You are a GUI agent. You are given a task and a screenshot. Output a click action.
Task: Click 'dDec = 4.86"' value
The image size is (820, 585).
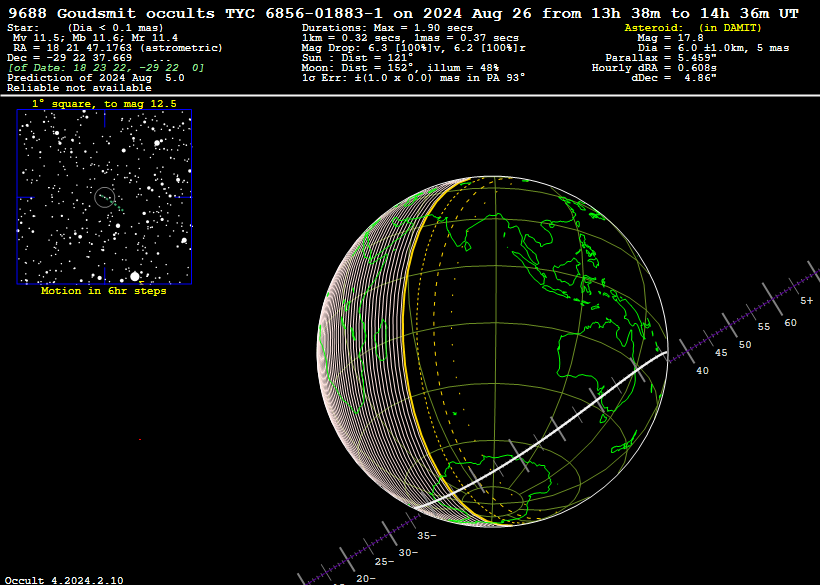tap(674, 77)
